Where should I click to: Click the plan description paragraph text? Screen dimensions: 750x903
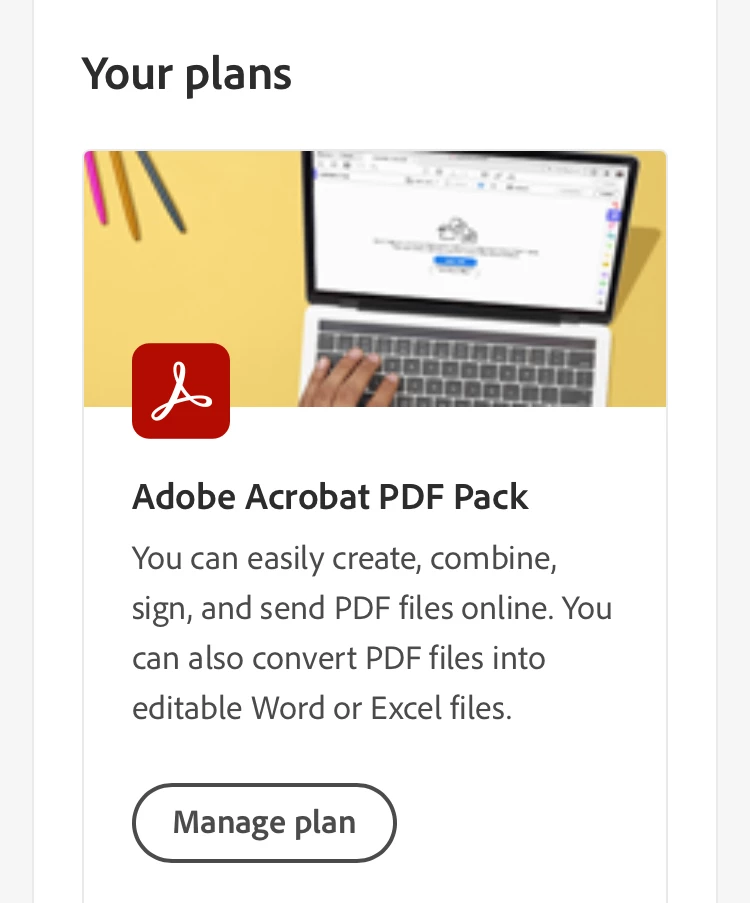372,633
